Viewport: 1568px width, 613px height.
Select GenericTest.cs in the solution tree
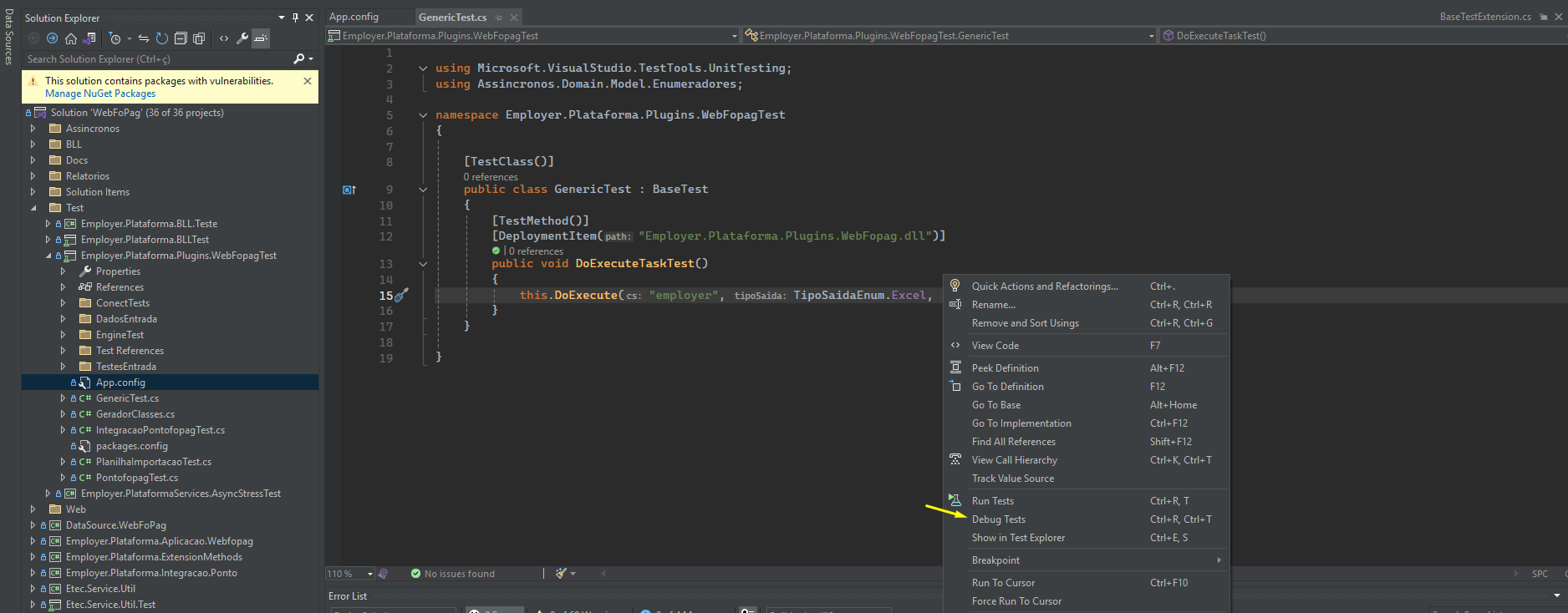click(127, 398)
